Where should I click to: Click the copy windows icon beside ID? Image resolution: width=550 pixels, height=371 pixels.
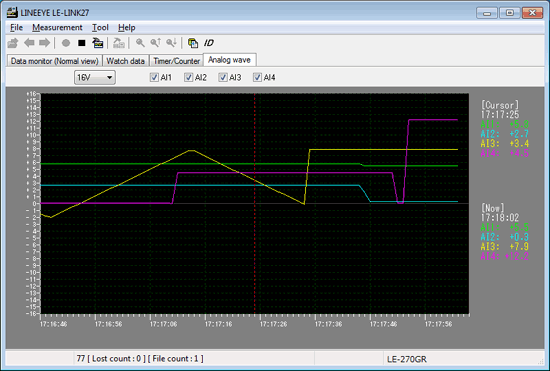click(x=193, y=43)
